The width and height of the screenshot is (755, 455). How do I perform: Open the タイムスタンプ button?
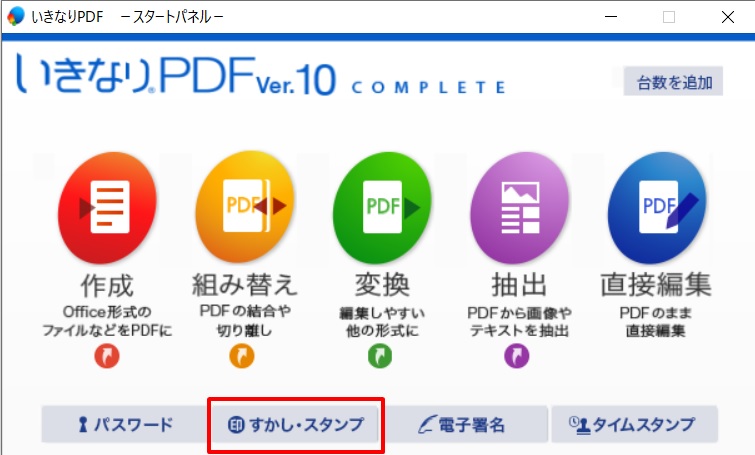pos(635,424)
